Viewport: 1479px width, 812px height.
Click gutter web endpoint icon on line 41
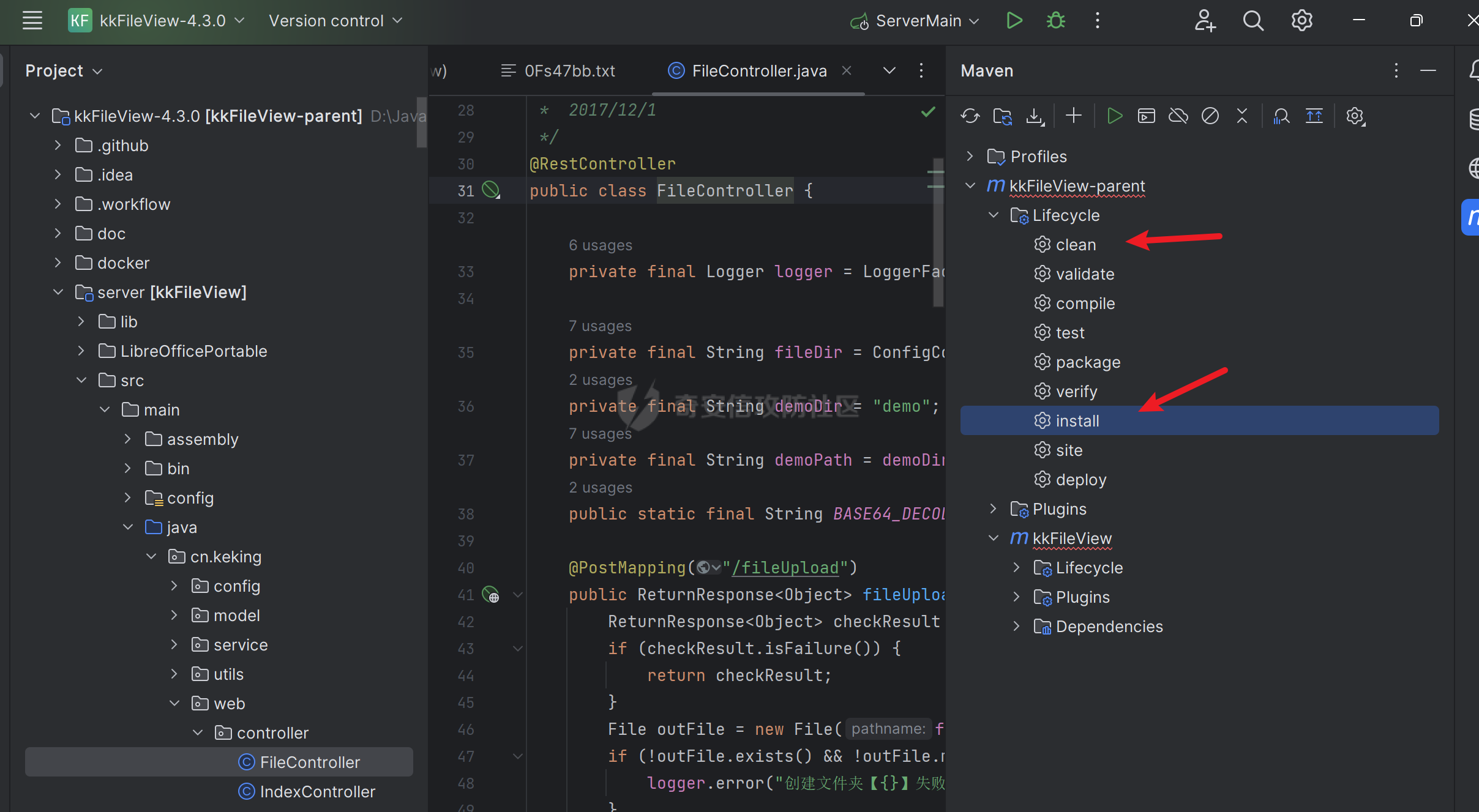coord(491,594)
